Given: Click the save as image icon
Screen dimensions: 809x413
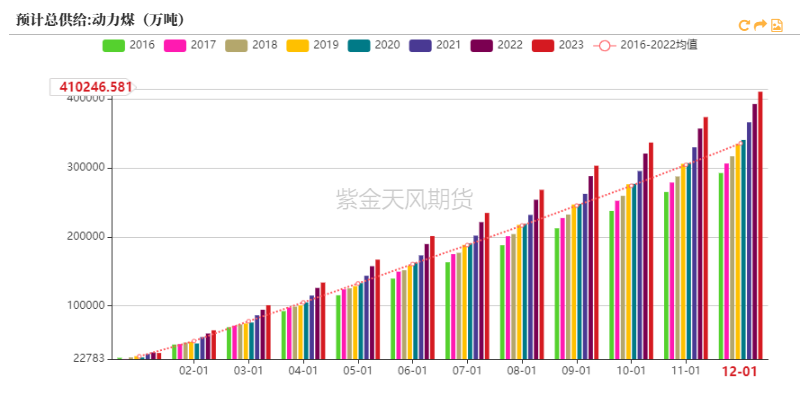Looking at the screenshot, I should 776,25.
